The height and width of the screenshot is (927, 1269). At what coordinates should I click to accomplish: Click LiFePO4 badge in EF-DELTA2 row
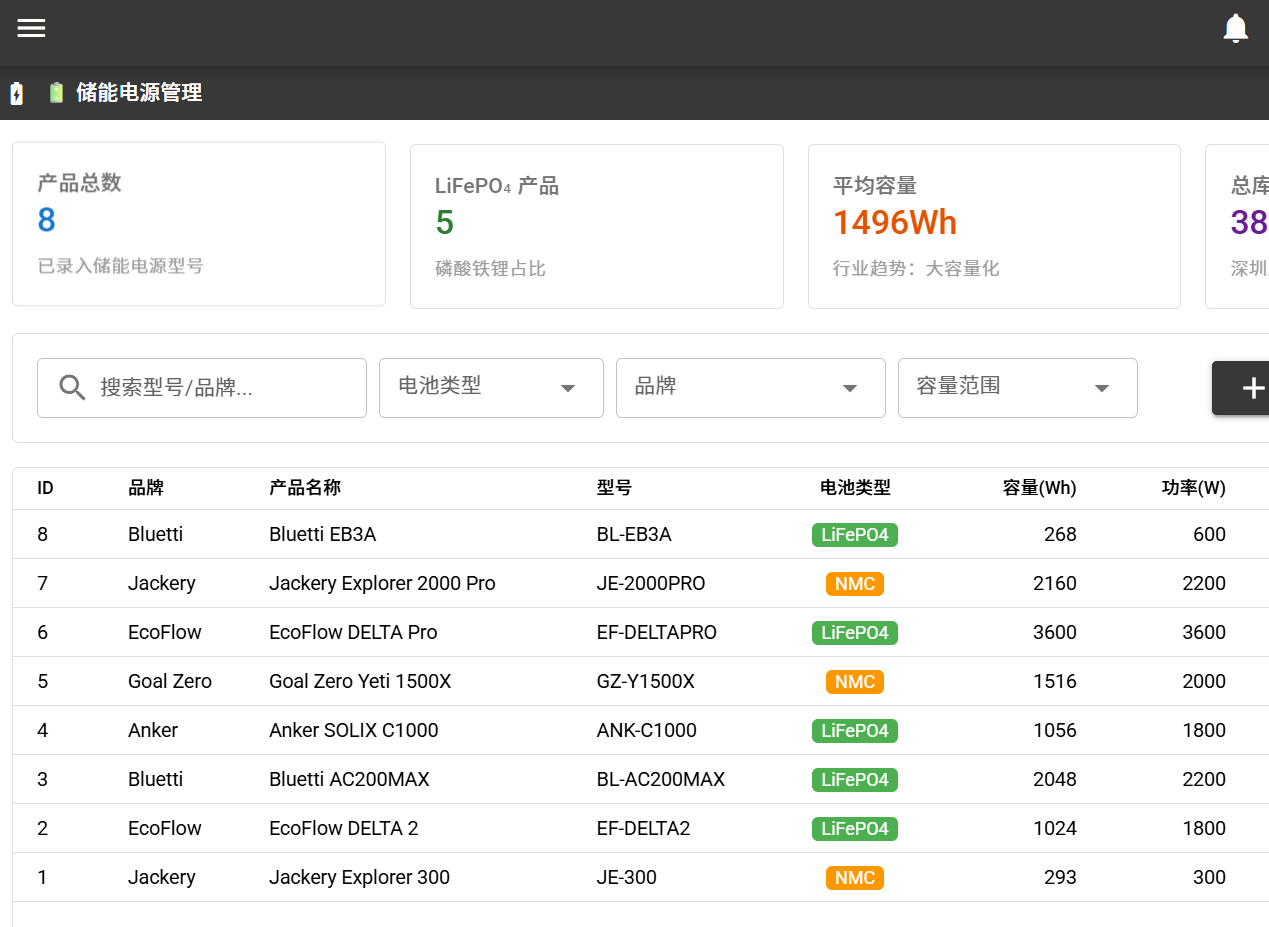(855, 829)
